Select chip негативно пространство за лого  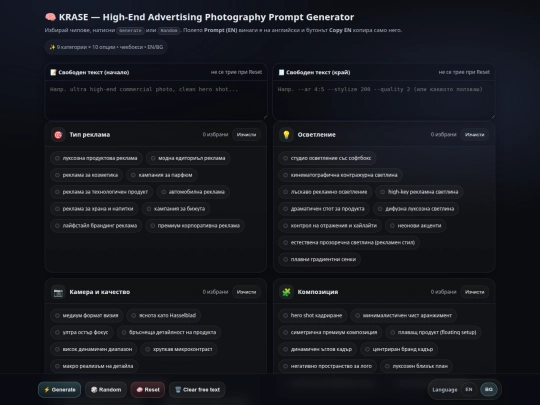328,366
